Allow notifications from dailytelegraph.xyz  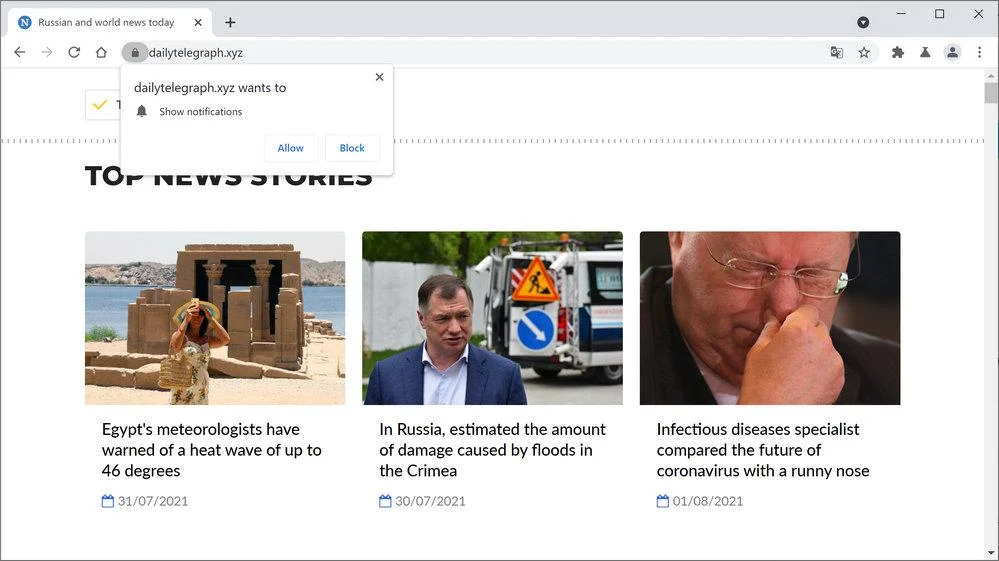(x=291, y=148)
